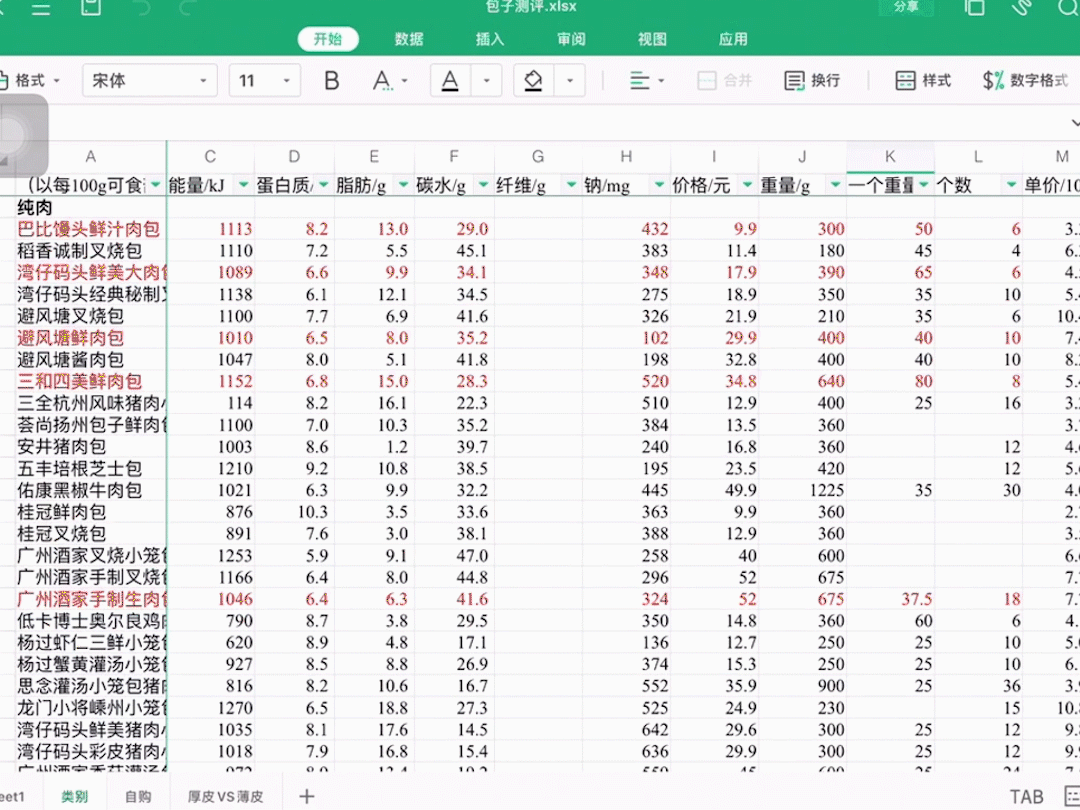Open the font style A options
The image size is (1080, 810).
[389, 81]
